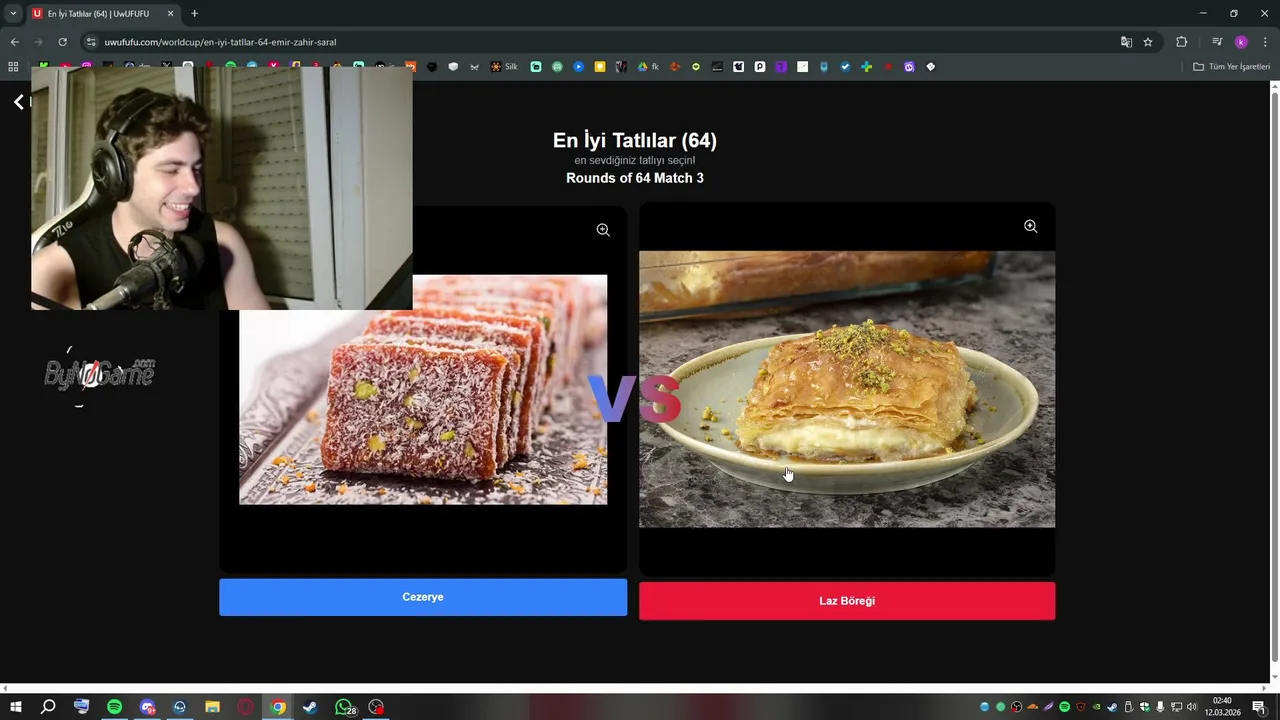Click the tray microphone icon

(x=1160, y=707)
